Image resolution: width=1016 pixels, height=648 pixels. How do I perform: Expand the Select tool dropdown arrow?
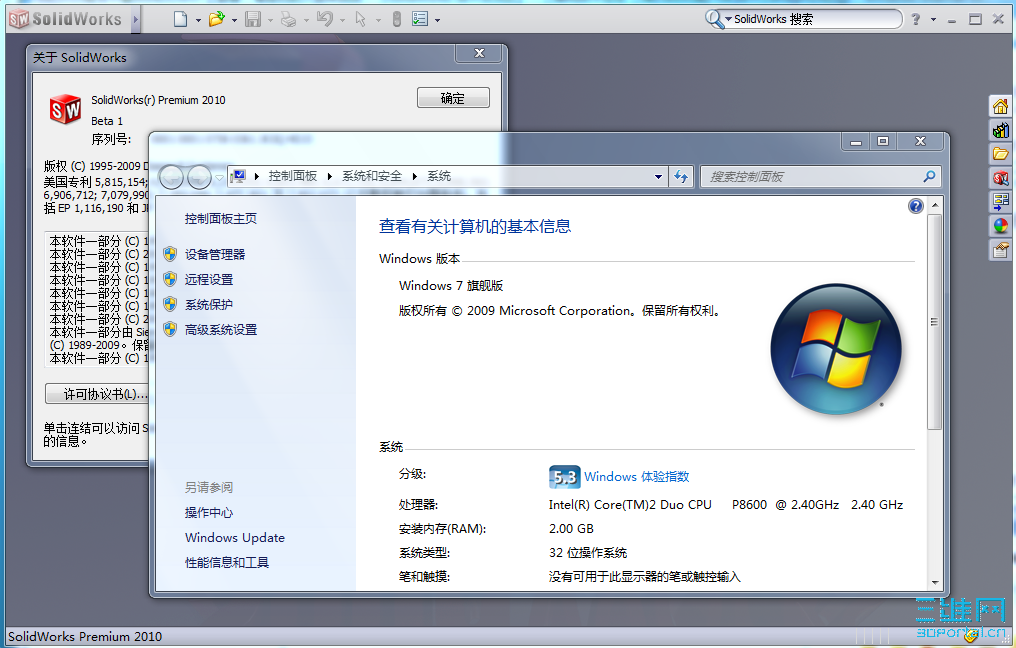tap(378, 20)
